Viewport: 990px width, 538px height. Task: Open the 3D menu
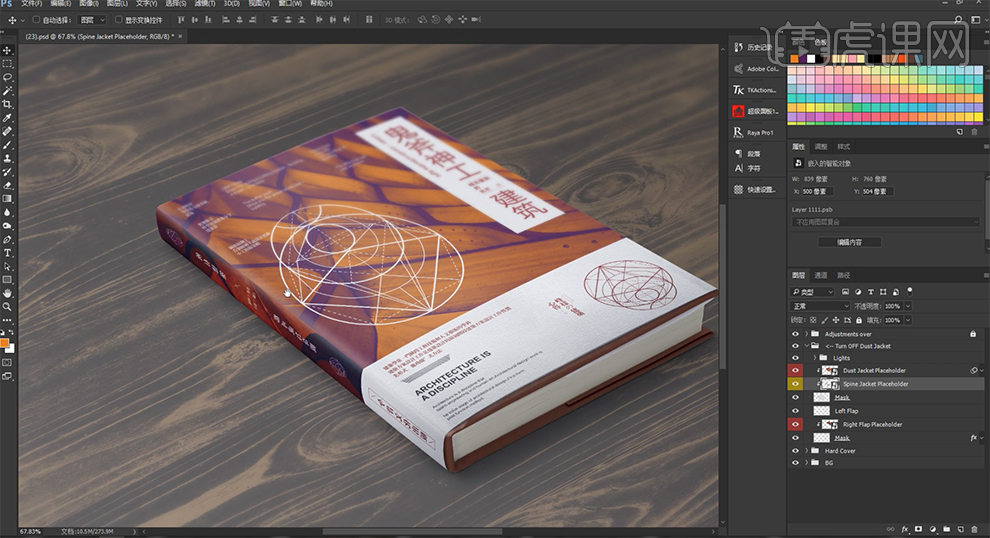pyautogui.click(x=231, y=3)
